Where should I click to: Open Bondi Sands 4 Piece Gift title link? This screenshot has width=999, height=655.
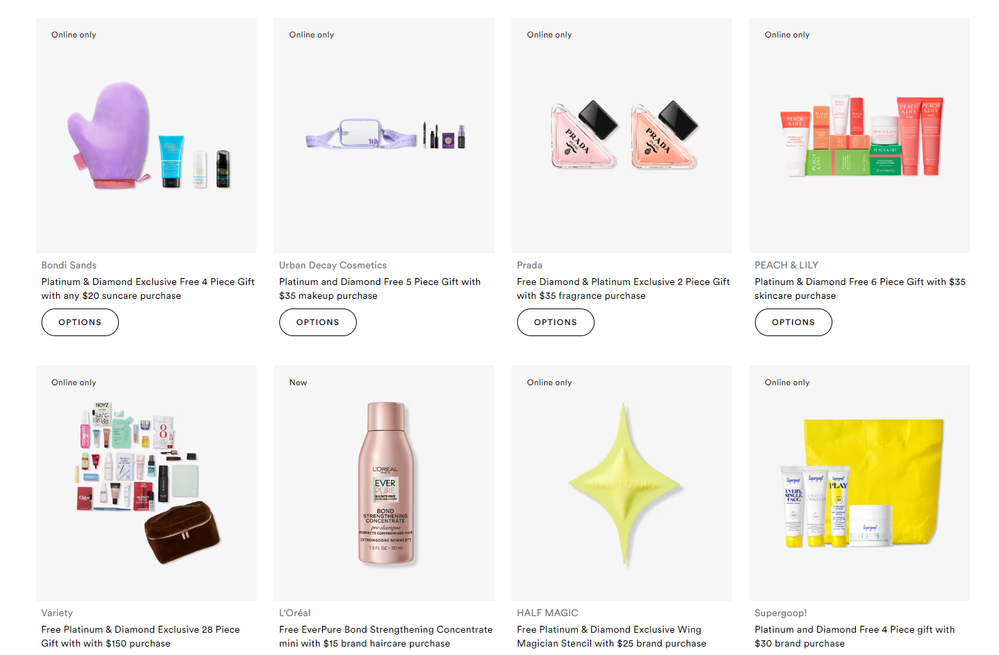[x=148, y=289]
